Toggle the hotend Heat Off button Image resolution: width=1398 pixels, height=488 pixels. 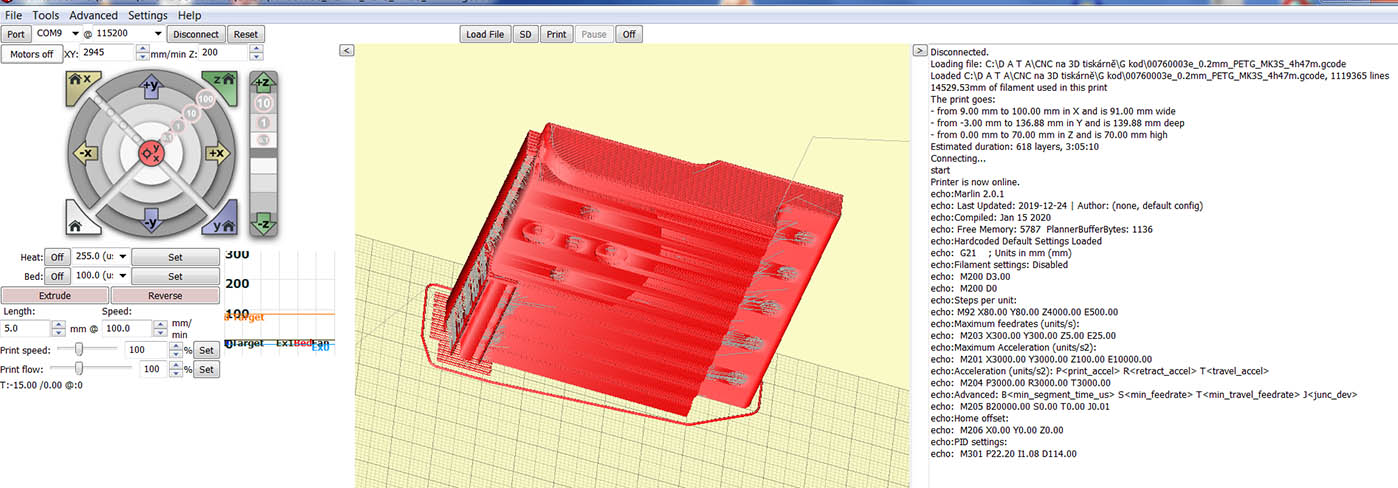(x=57, y=256)
